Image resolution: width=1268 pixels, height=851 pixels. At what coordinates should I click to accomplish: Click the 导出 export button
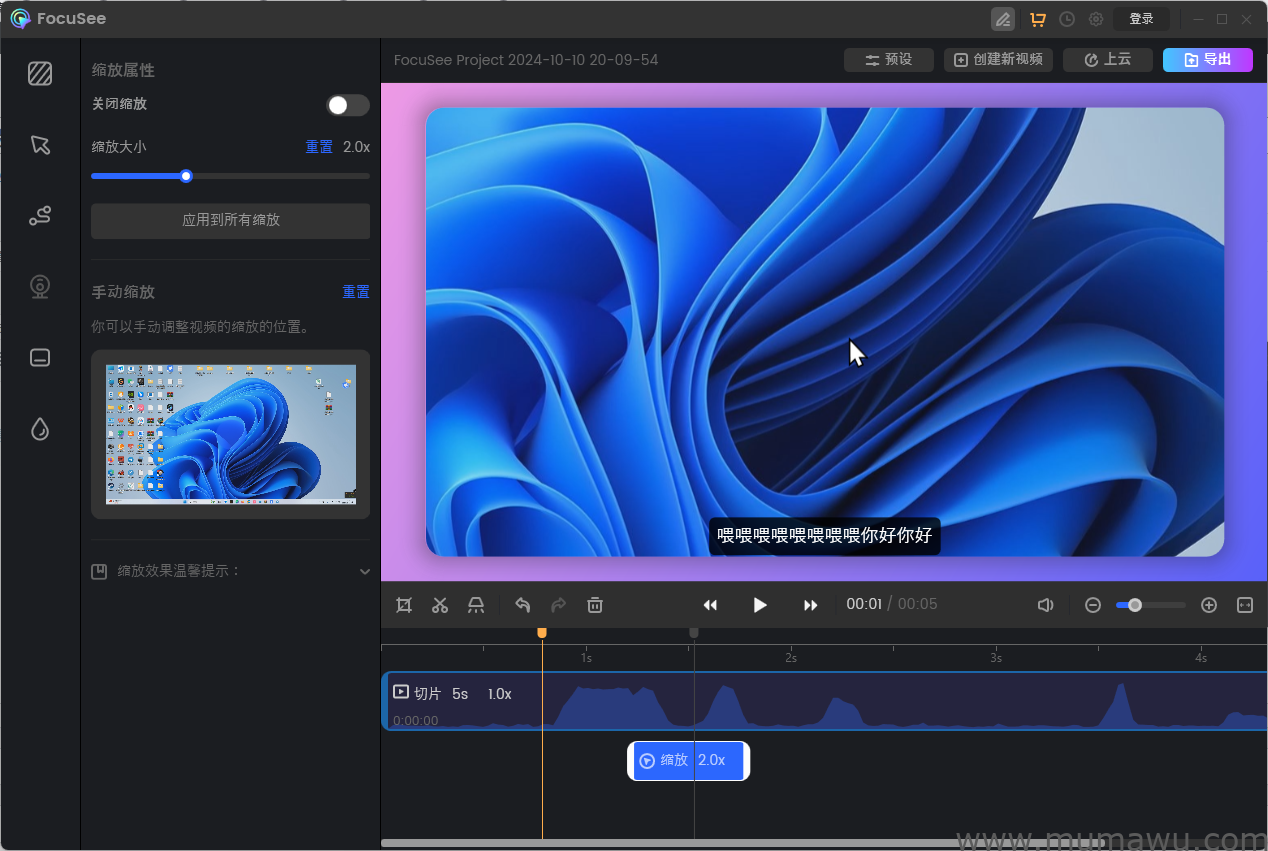tap(1207, 59)
